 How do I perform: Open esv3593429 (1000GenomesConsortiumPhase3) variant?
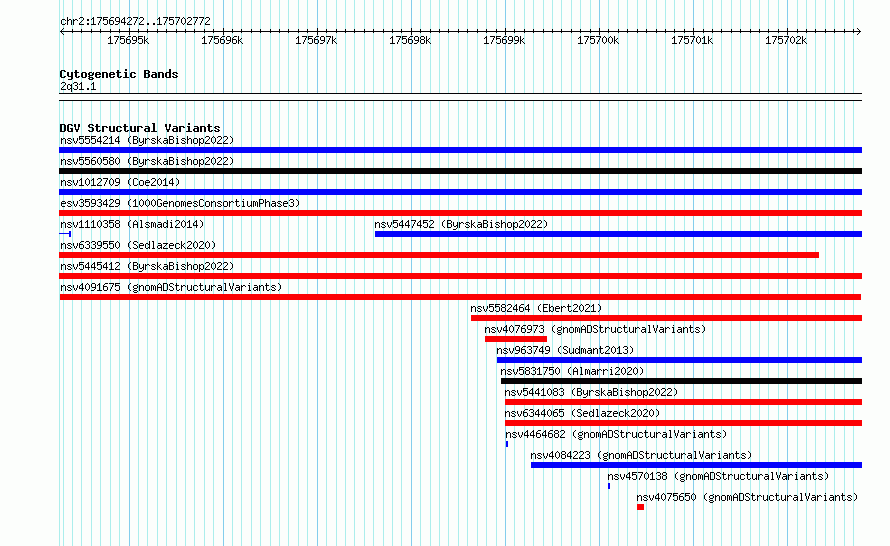180,203
